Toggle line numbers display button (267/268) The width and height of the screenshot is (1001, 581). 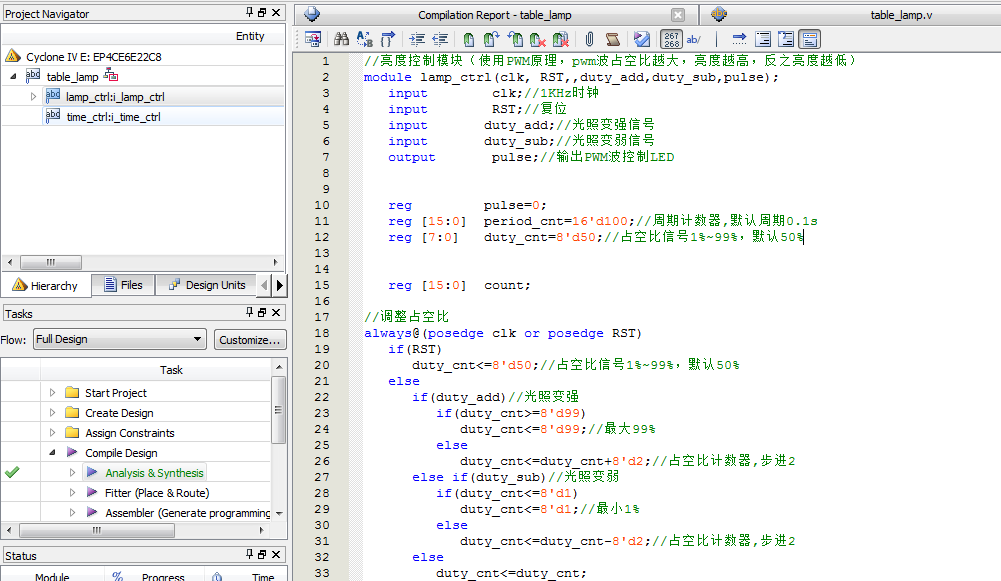pos(671,40)
